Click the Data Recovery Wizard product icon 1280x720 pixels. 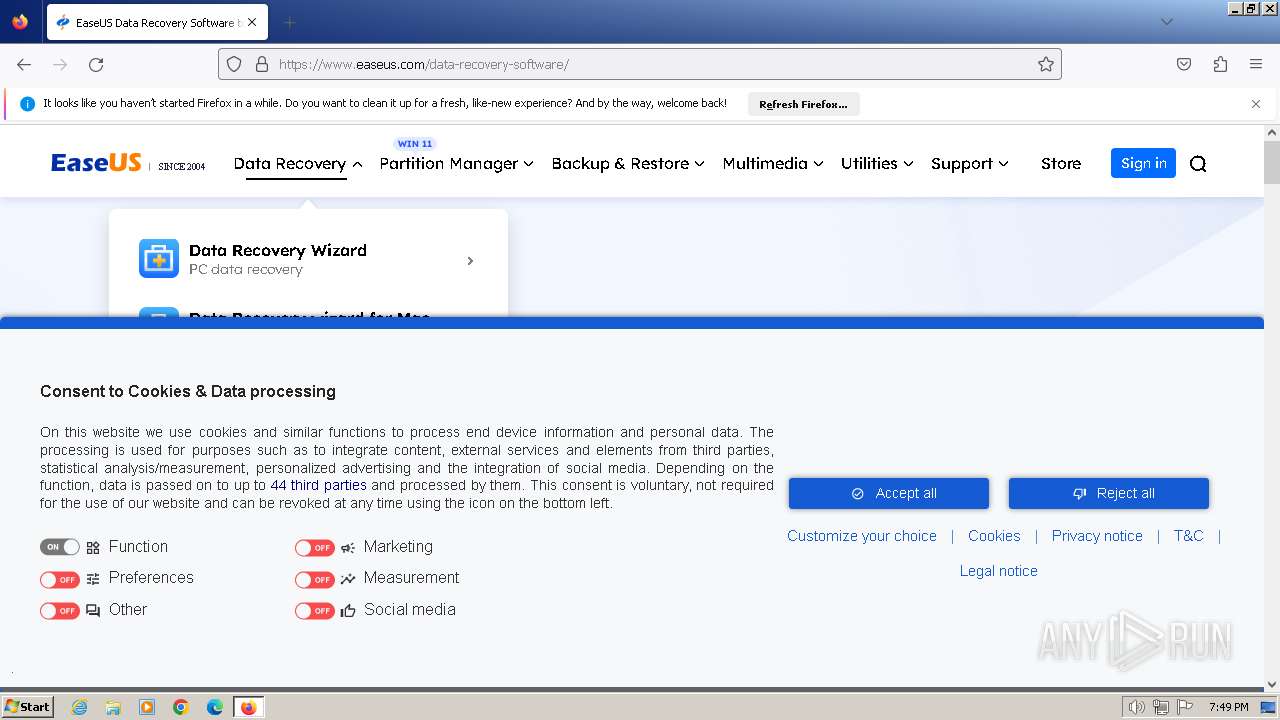pos(159,259)
